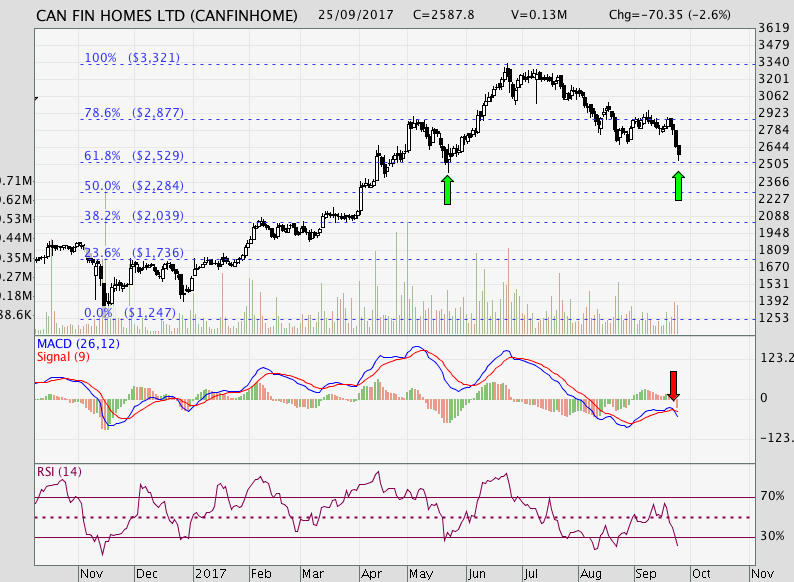Click the Jul month label

click(531, 574)
